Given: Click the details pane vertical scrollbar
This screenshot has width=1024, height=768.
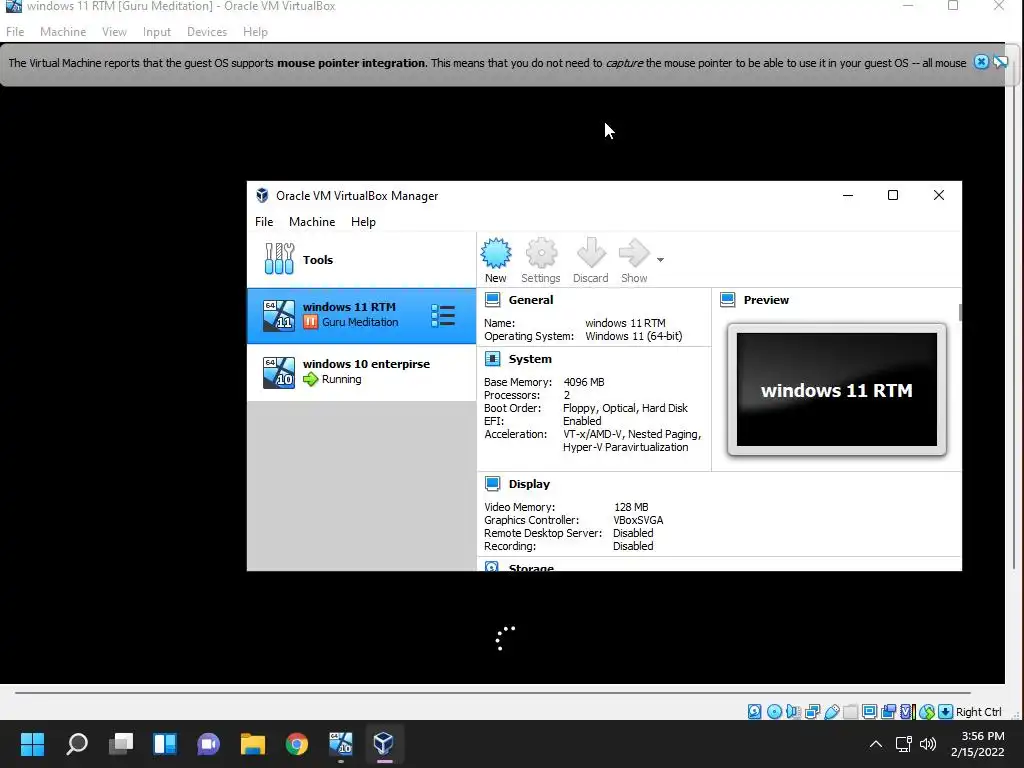Looking at the screenshot, I should [x=960, y=312].
